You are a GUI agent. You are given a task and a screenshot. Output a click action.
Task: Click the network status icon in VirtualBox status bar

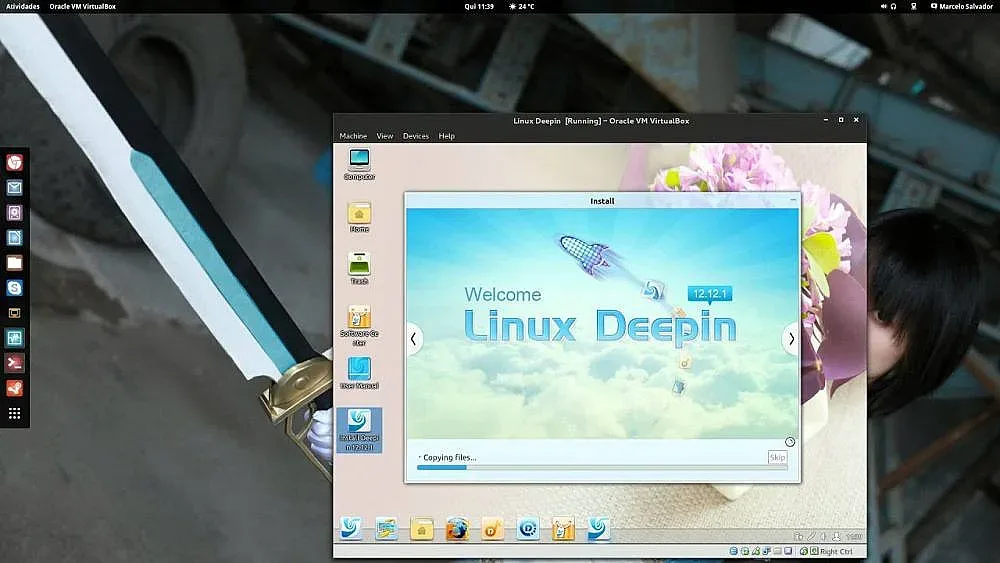click(x=756, y=551)
